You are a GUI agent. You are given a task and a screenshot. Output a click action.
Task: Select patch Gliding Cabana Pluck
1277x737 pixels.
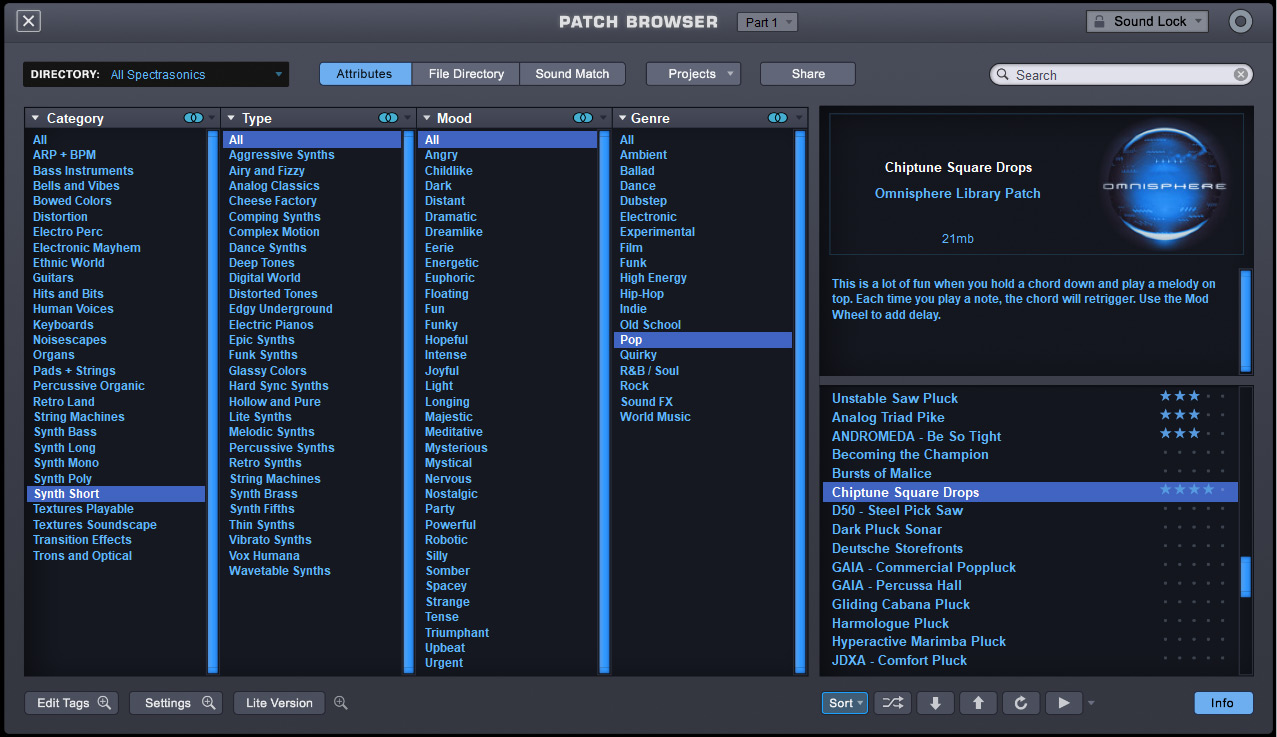point(901,604)
